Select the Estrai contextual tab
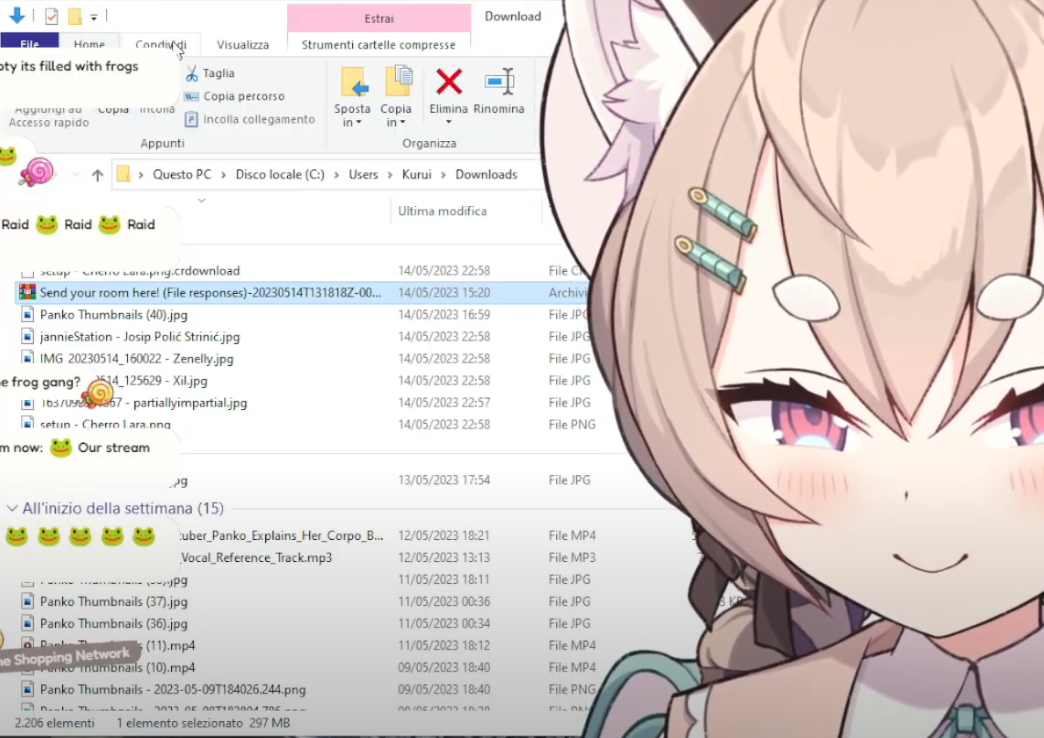The image size is (1044, 738). pos(379,19)
